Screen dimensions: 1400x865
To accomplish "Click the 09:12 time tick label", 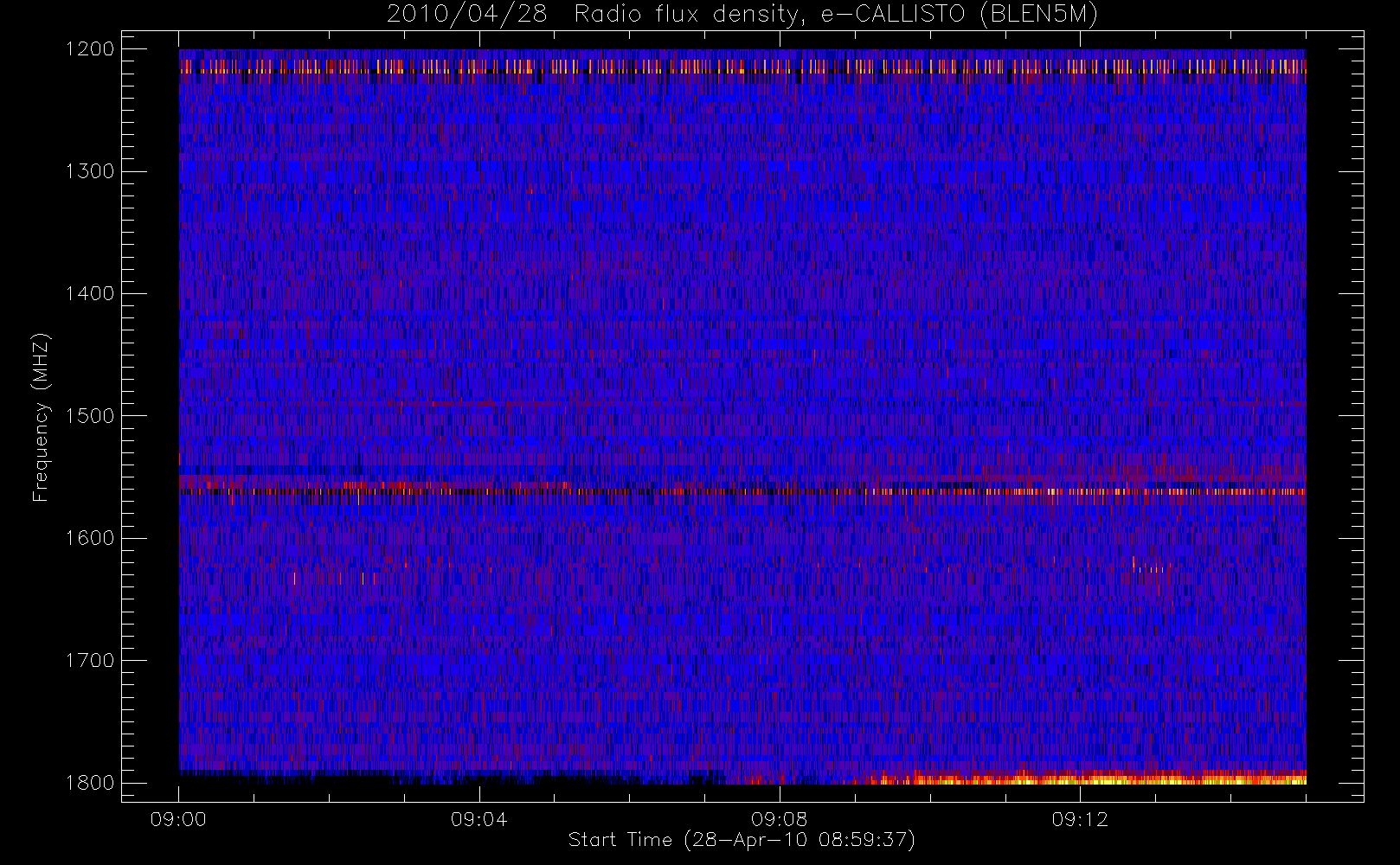I will coord(1080,819).
